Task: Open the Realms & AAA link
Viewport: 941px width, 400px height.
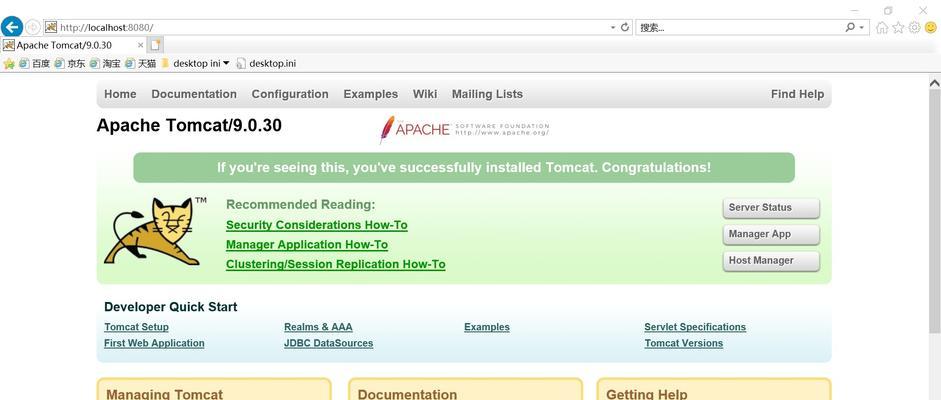Action: [318, 327]
